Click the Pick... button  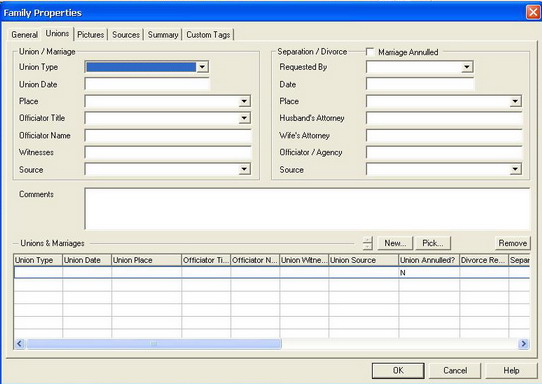tap(433, 243)
